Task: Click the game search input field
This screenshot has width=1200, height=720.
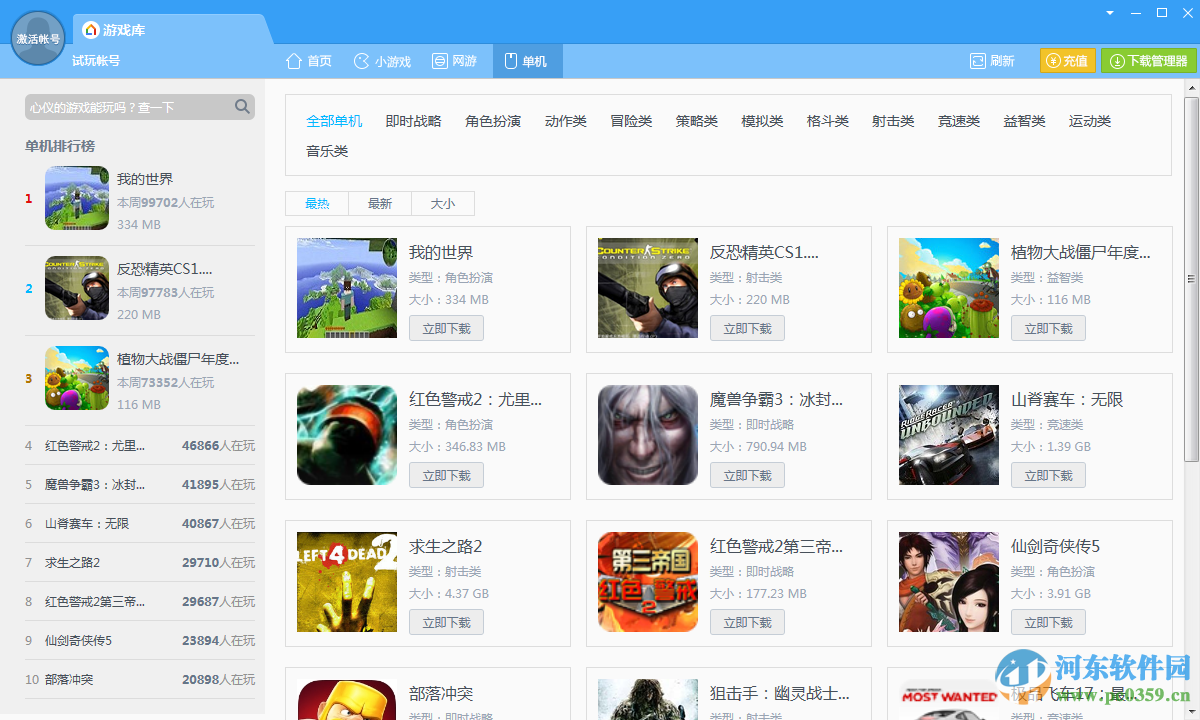Action: click(x=140, y=107)
